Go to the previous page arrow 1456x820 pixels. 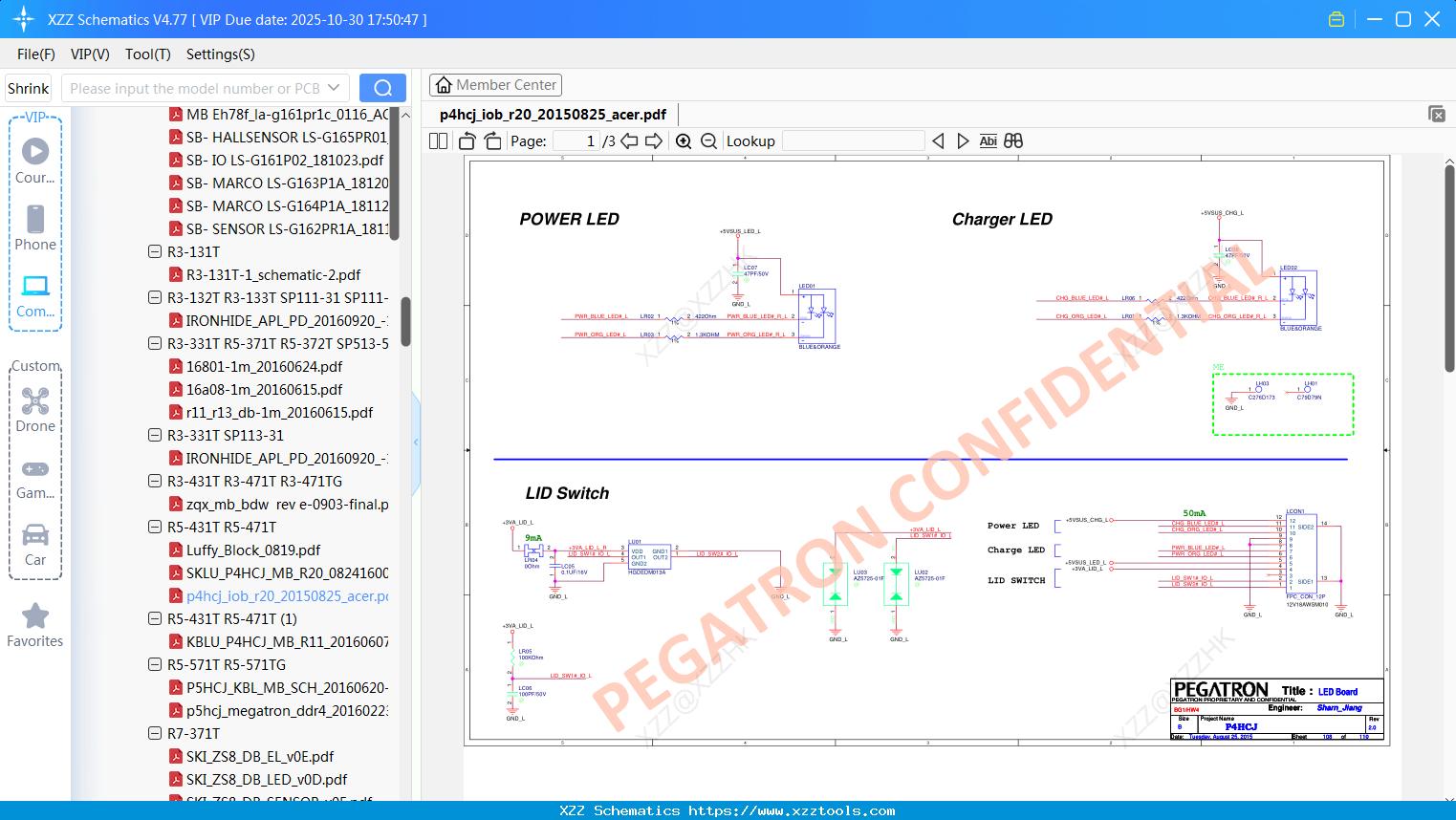[629, 141]
